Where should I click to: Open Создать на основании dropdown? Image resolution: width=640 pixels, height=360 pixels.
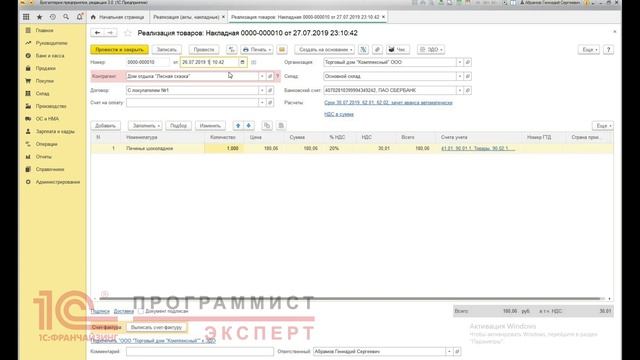[324, 49]
